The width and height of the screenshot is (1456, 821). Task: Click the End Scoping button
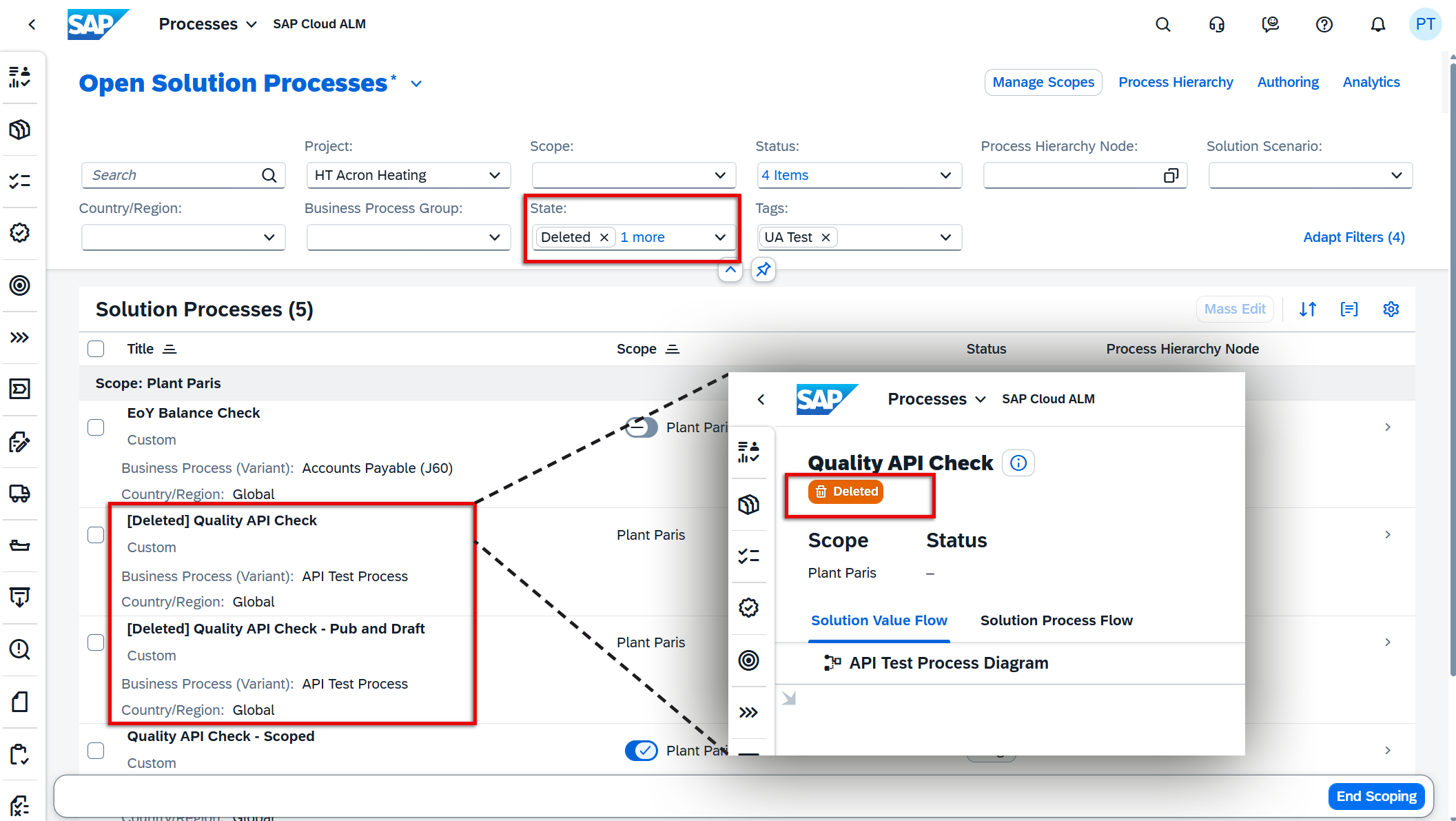click(x=1375, y=796)
